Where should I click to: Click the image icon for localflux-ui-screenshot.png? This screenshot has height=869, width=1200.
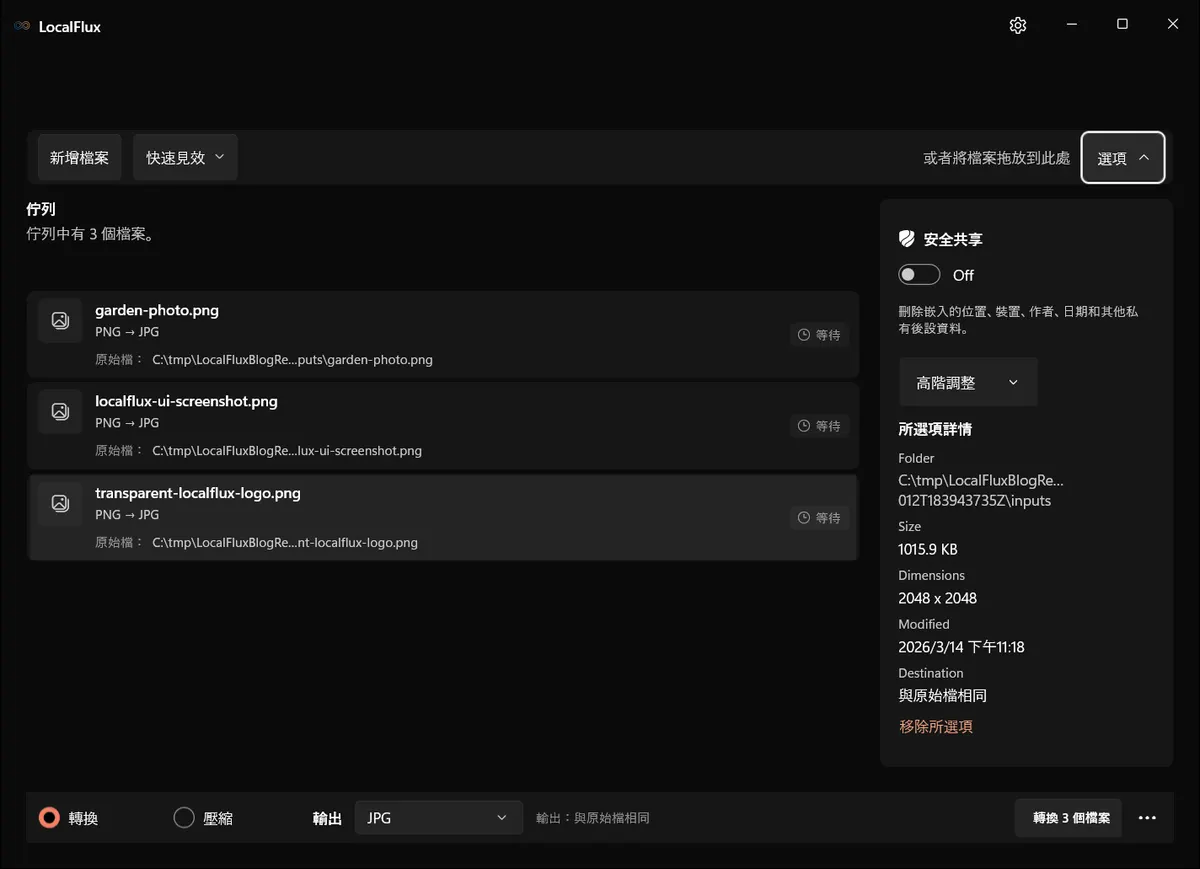[x=60, y=412]
